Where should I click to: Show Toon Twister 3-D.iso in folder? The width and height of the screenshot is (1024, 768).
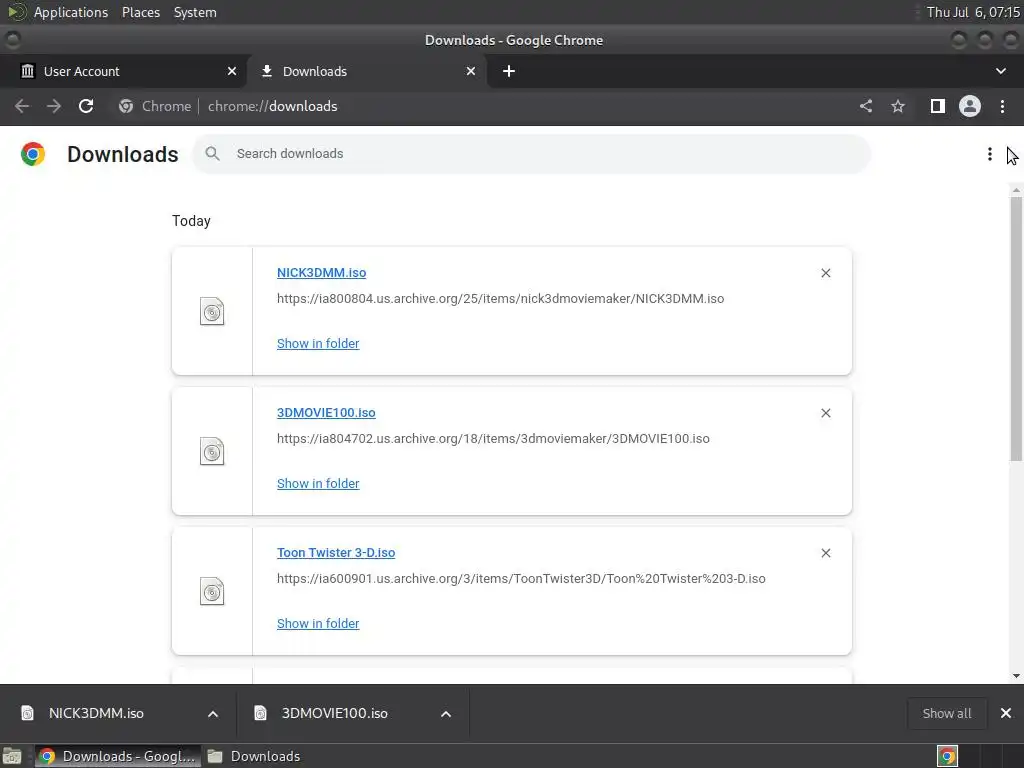click(318, 624)
